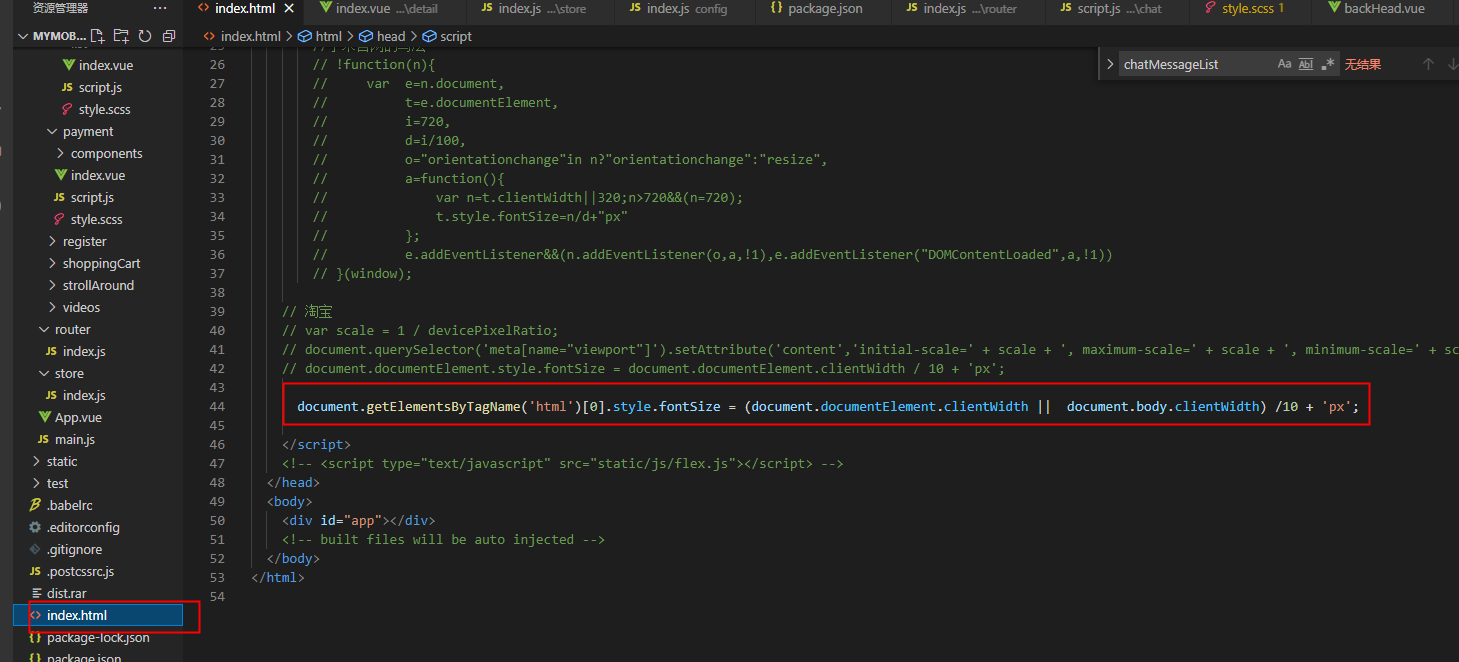
Task: Click the getElementsByTagName('html') code line
Action: (x=828, y=407)
